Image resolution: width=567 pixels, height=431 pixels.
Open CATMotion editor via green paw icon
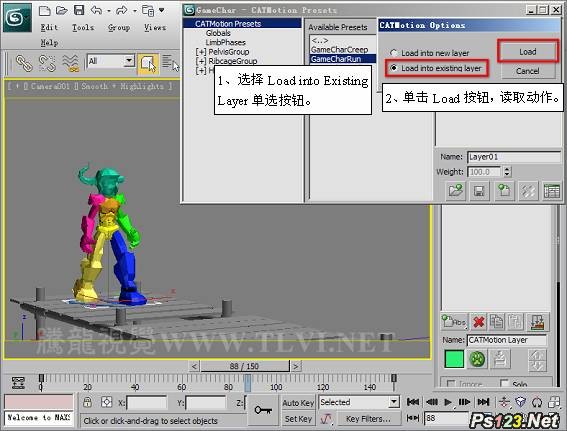(x=477, y=359)
